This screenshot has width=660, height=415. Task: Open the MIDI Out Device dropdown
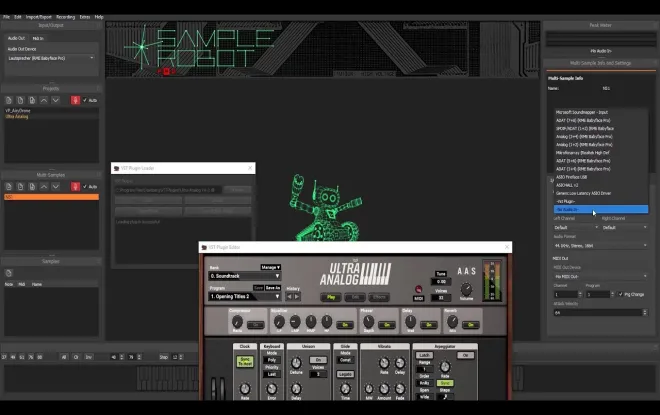600,277
